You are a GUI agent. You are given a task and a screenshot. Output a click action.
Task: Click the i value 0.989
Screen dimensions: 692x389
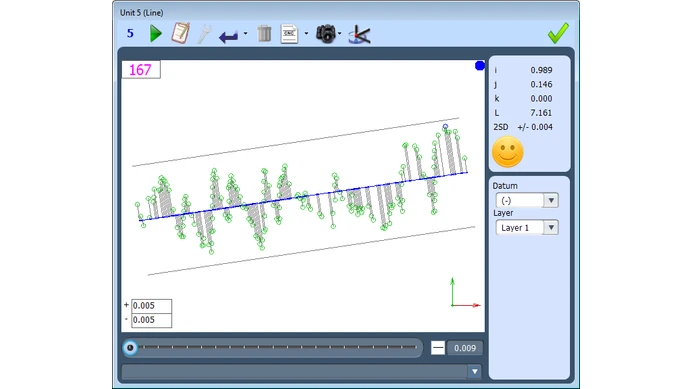541,70
